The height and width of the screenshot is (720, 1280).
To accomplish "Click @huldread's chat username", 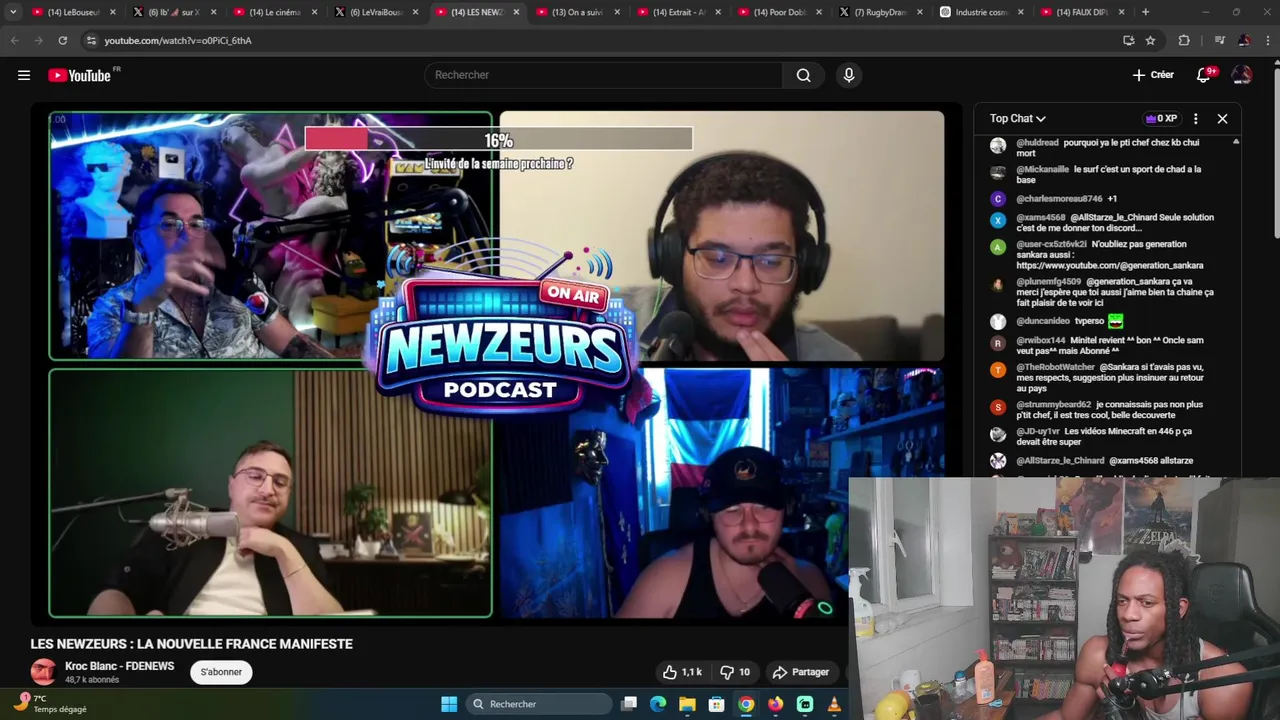I will tap(1037, 143).
